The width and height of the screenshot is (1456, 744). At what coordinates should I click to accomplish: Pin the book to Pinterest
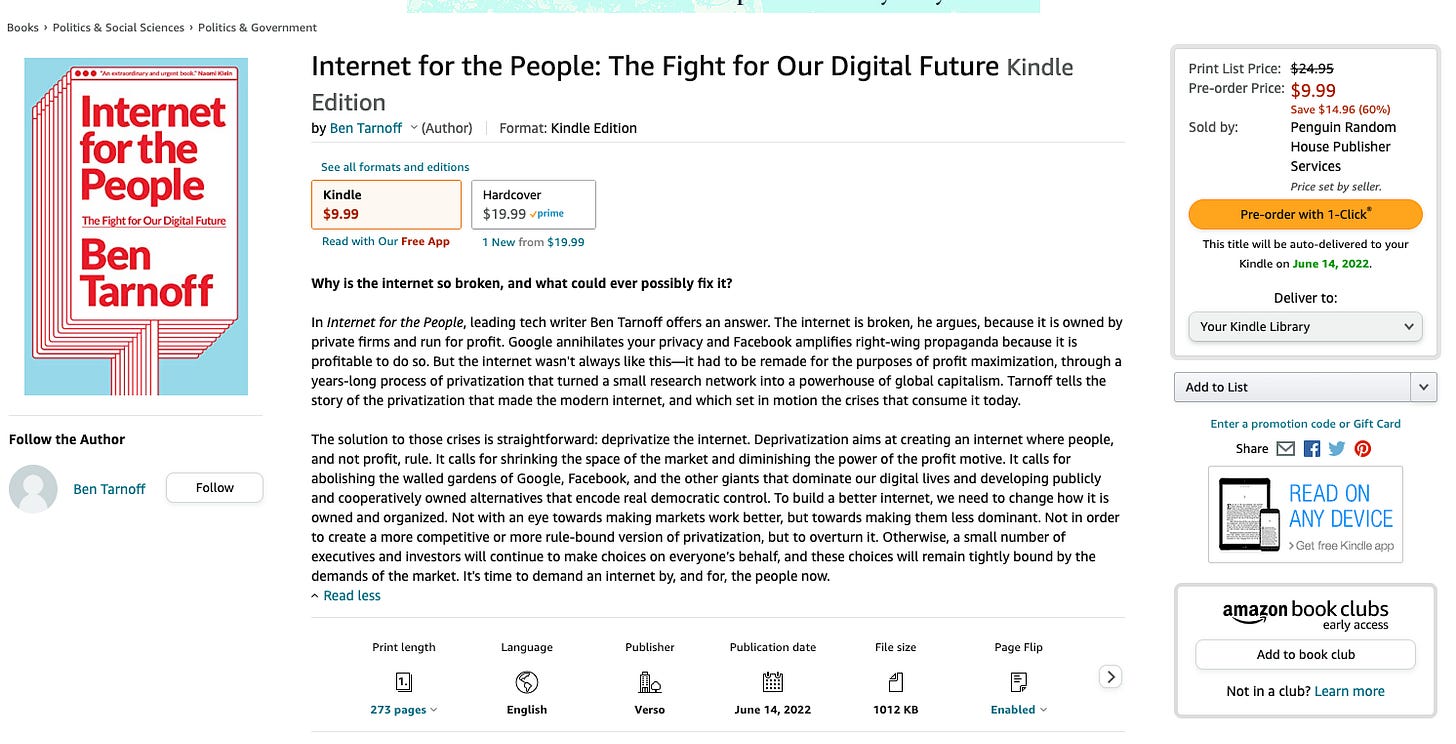point(1362,448)
